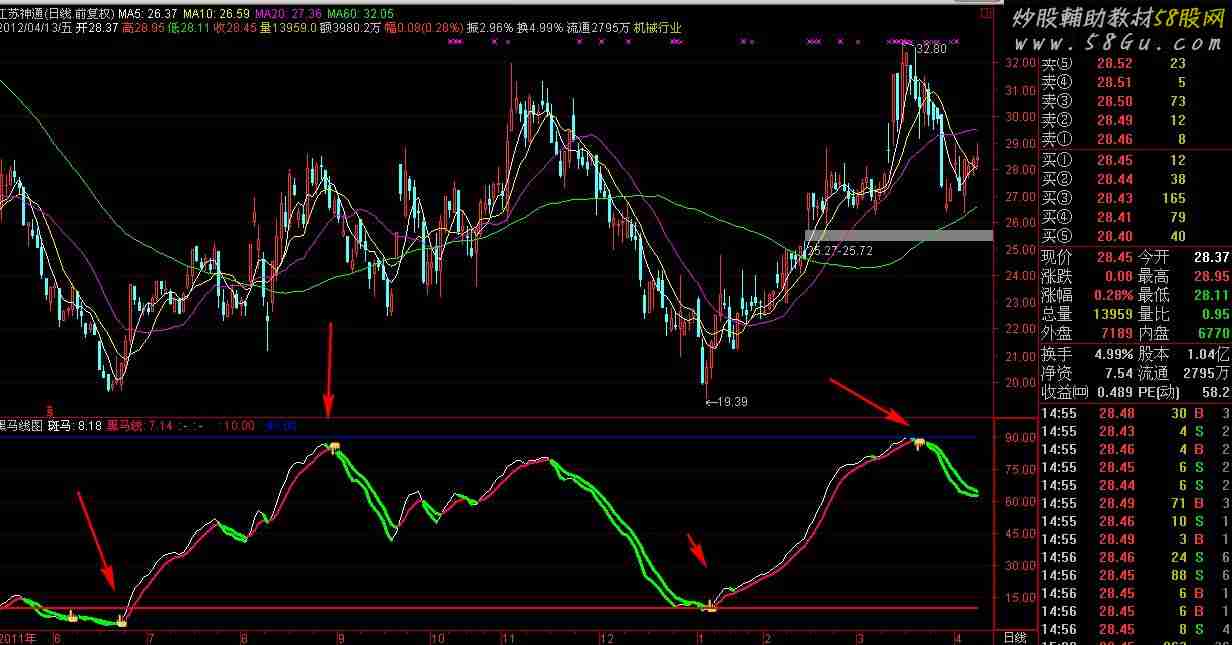
Task: Click the yellow signal marker at September's indicator peak
Action: (x=337, y=446)
